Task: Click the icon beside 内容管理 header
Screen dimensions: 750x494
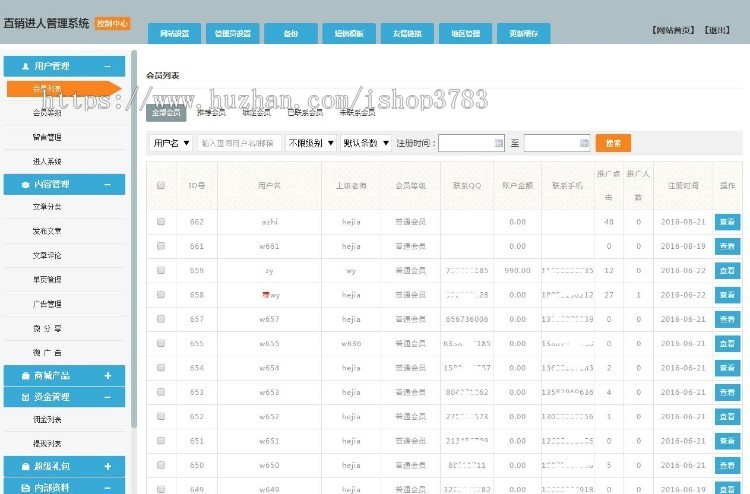Action: (25, 185)
